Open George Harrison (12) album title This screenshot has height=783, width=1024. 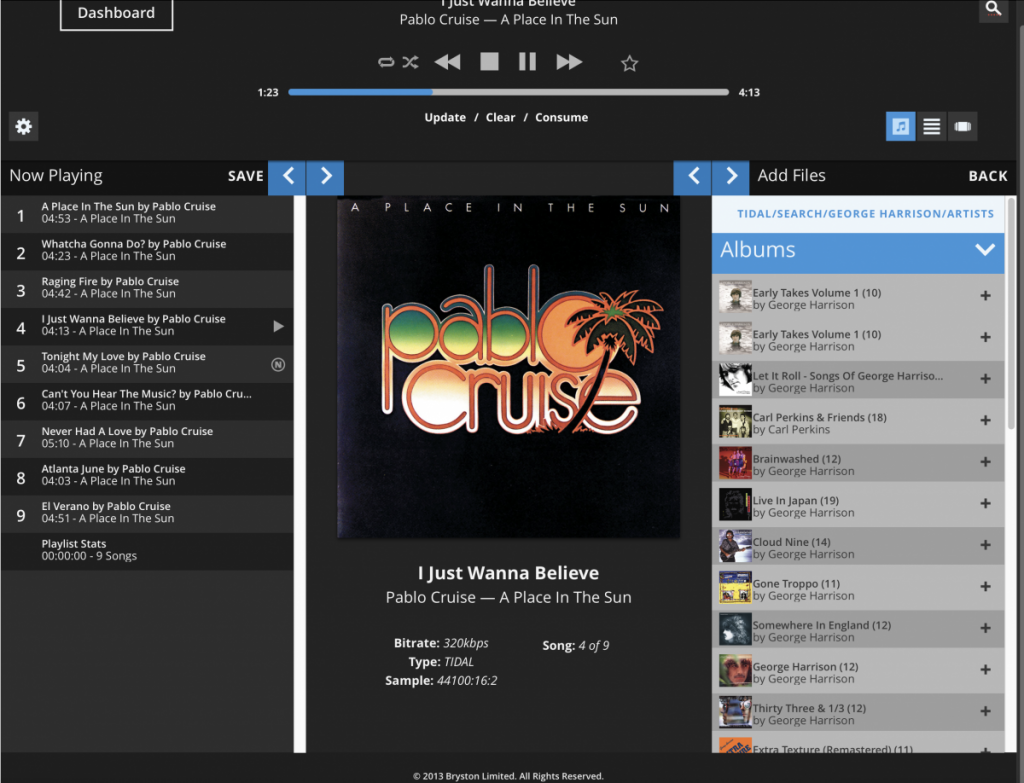click(805, 667)
